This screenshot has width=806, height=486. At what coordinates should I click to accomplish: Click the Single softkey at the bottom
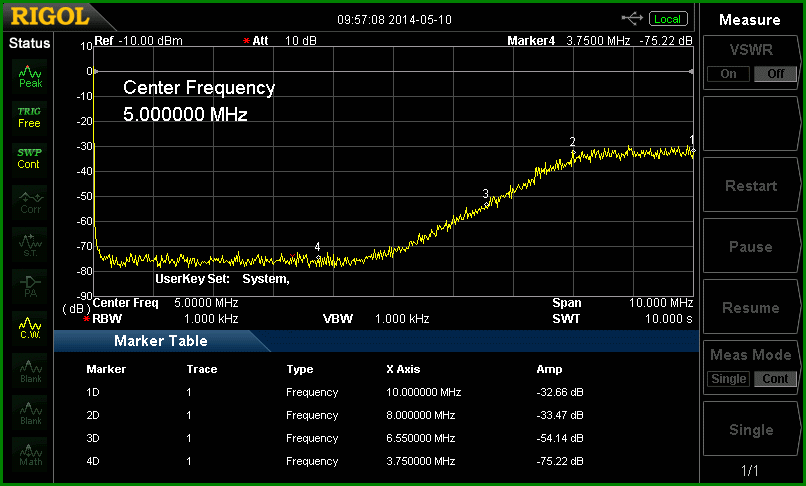[x=751, y=429]
